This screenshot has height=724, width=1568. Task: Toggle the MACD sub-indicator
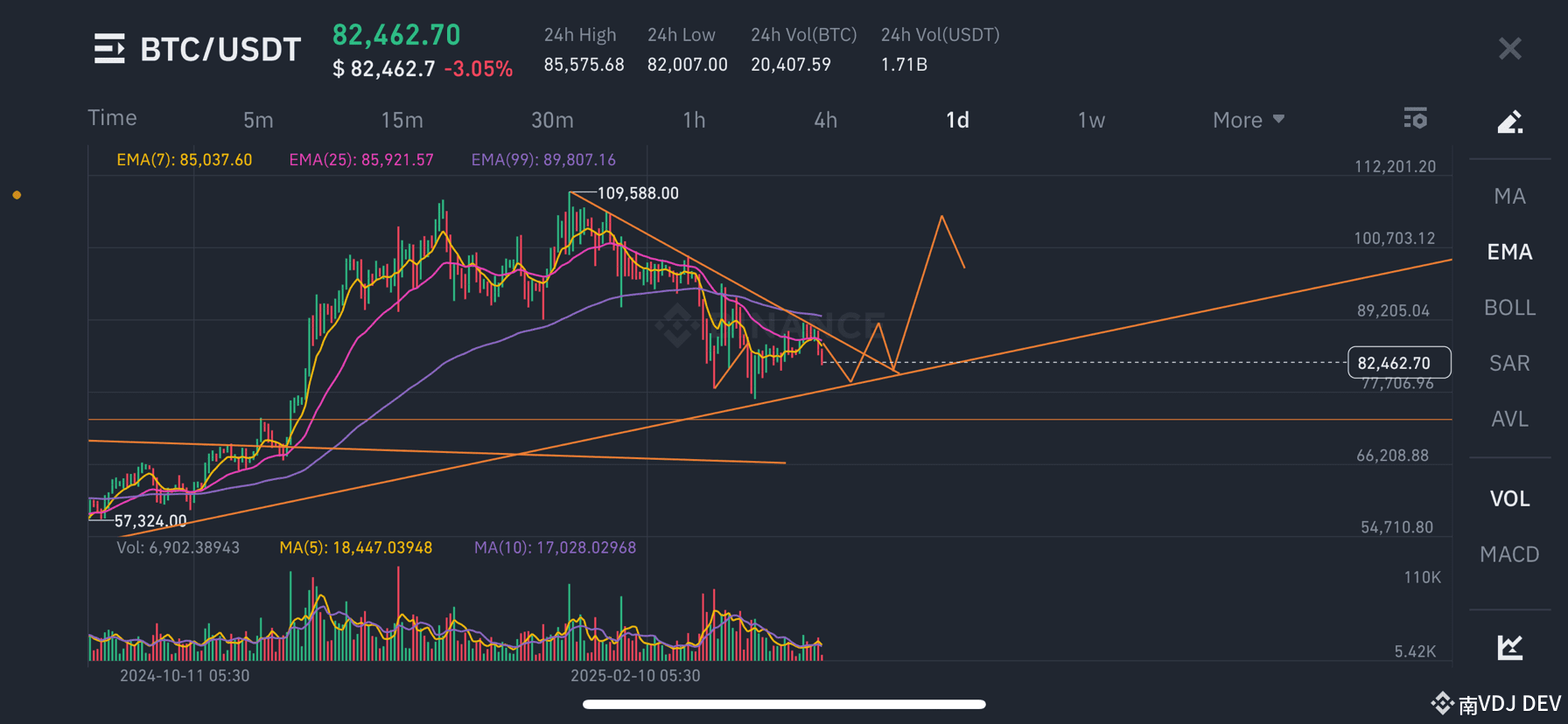pyautogui.click(x=1509, y=554)
